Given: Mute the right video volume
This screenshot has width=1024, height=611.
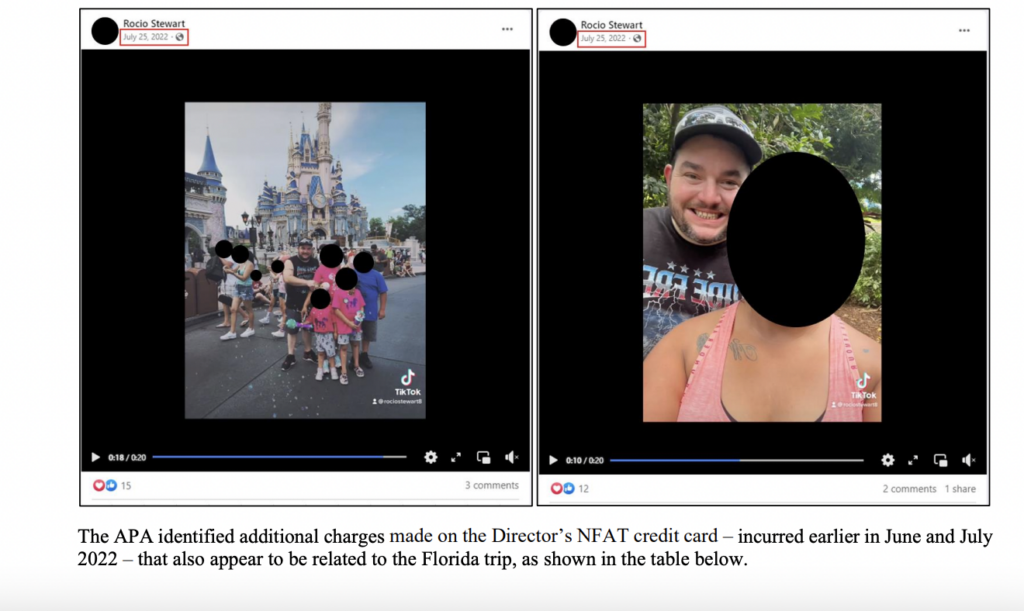Looking at the screenshot, I should tap(968, 460).
